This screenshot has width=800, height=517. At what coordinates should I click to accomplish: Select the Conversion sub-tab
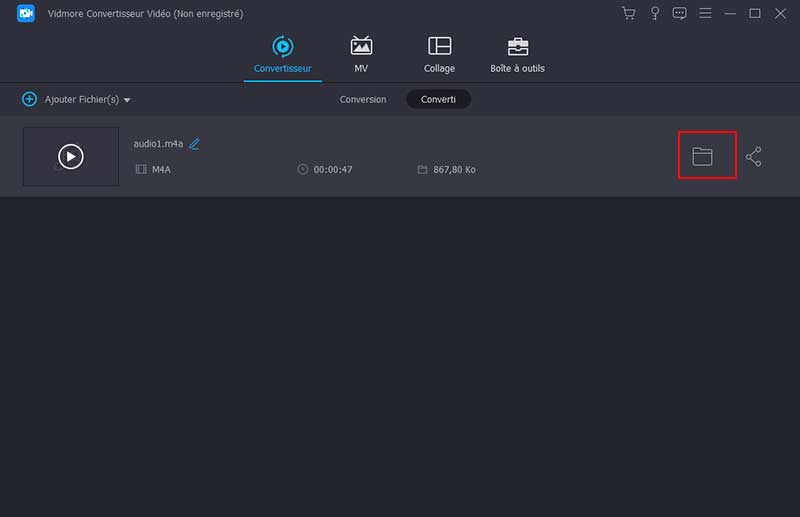(363, 100)
